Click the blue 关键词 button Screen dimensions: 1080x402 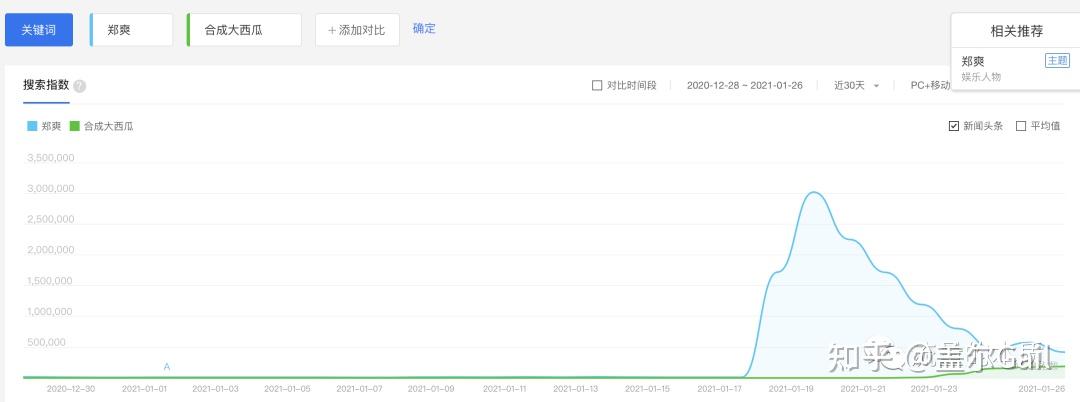(40, 30)
